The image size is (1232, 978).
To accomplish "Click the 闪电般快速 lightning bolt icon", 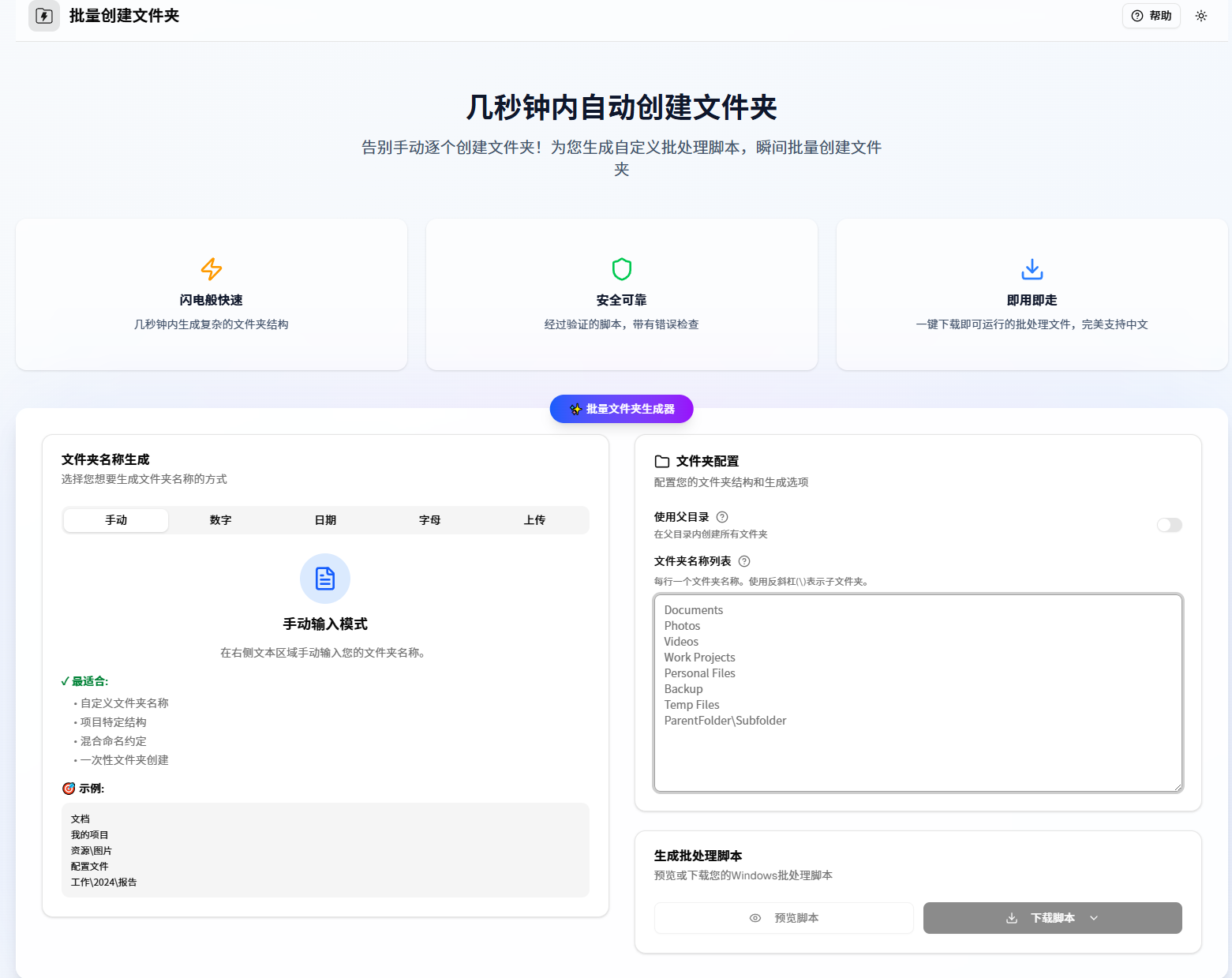I will point(211,269).
